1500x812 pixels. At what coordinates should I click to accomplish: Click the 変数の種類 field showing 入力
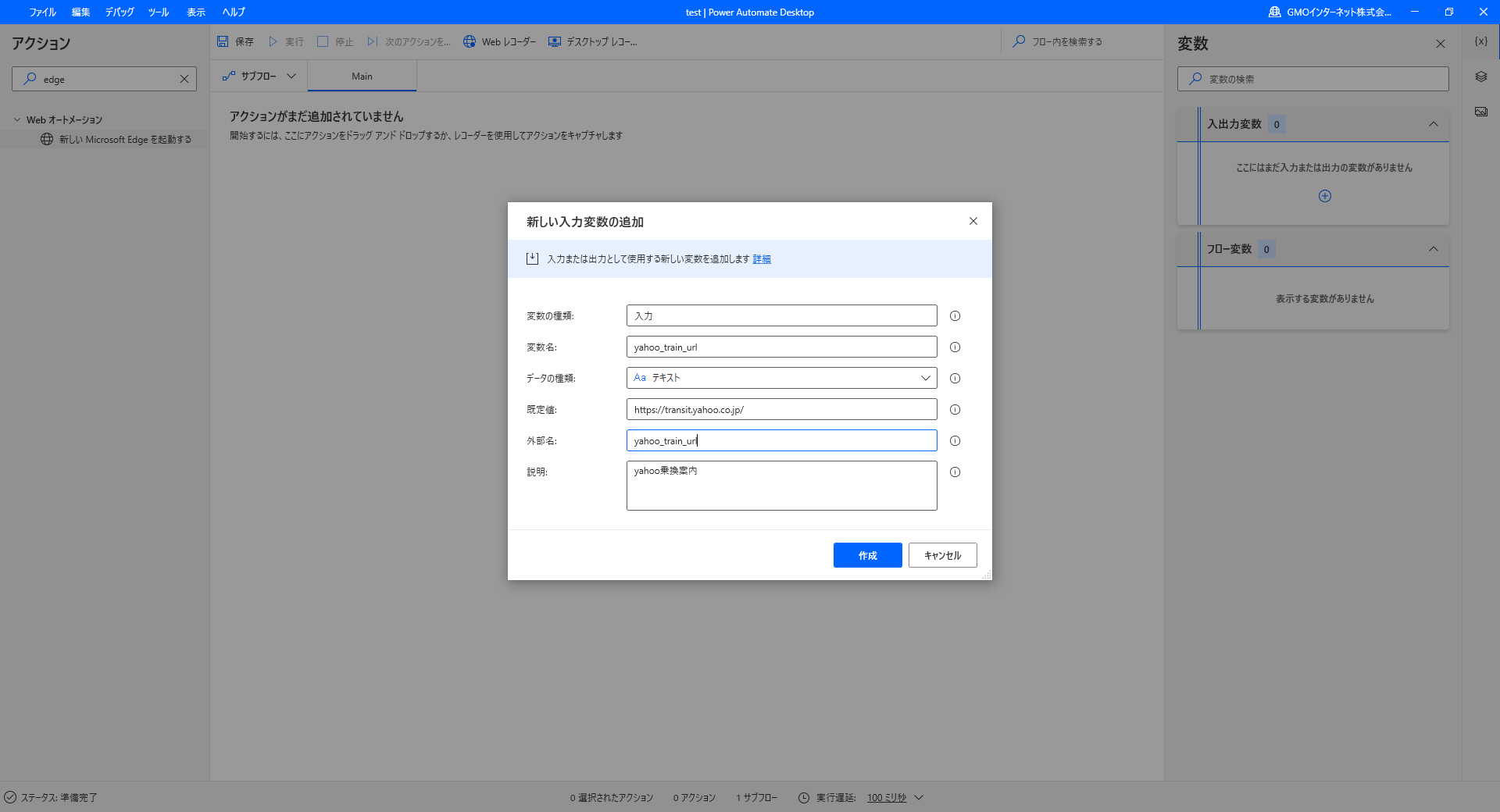tap(782, 315)
